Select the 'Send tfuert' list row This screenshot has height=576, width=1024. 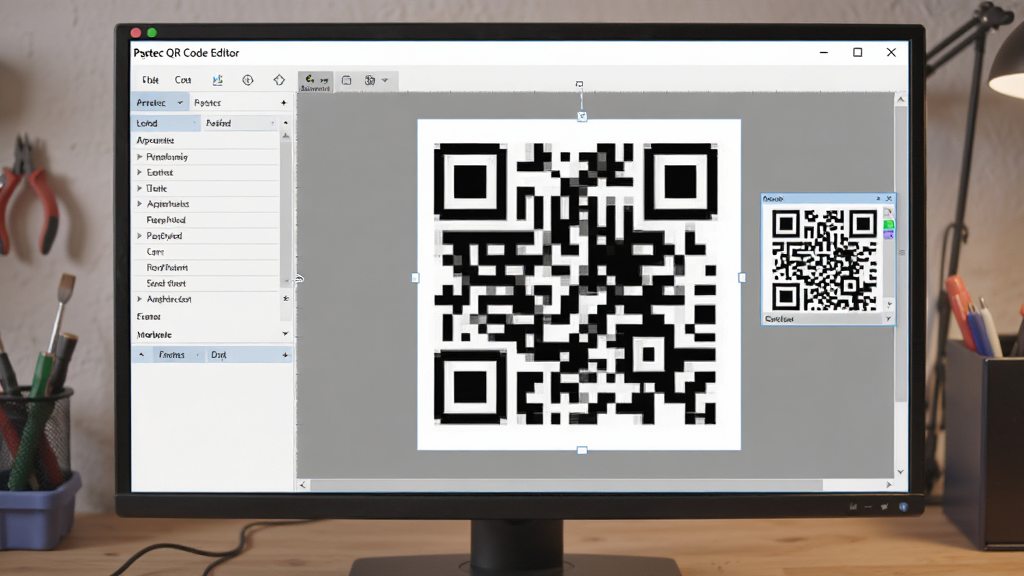206,283
